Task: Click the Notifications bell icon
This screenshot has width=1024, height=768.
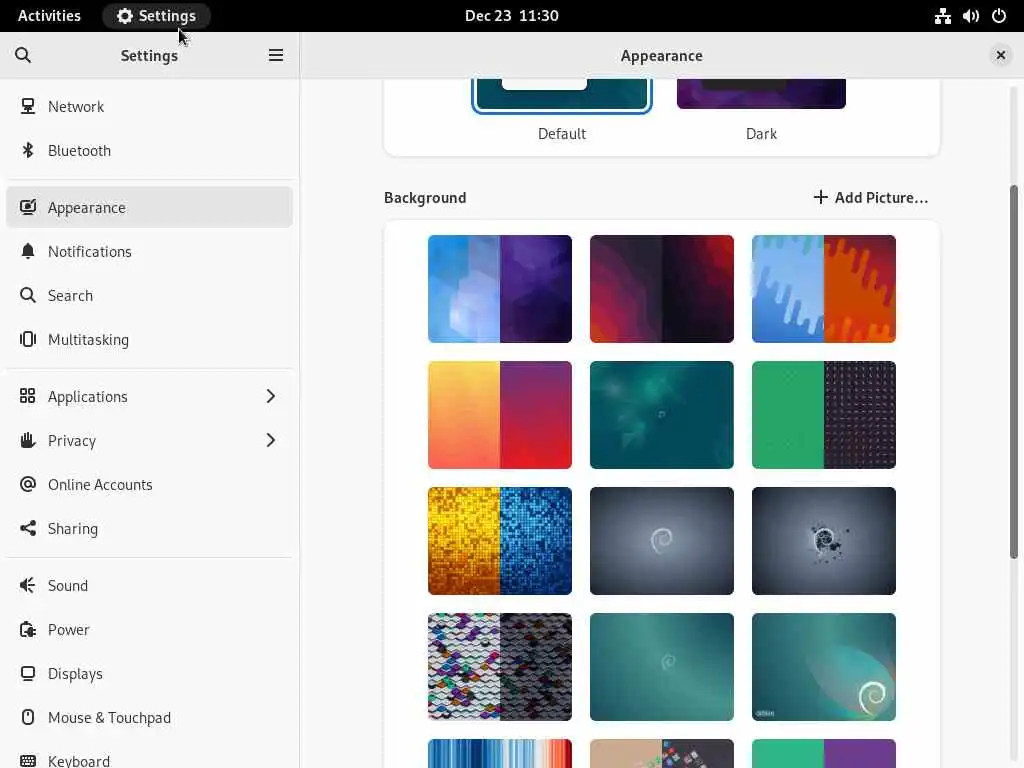Action: pos(27,251)
